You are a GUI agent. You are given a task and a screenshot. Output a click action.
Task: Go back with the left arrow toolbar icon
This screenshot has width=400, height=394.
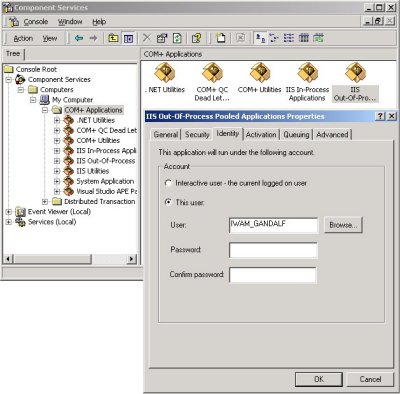pos(79,38)
